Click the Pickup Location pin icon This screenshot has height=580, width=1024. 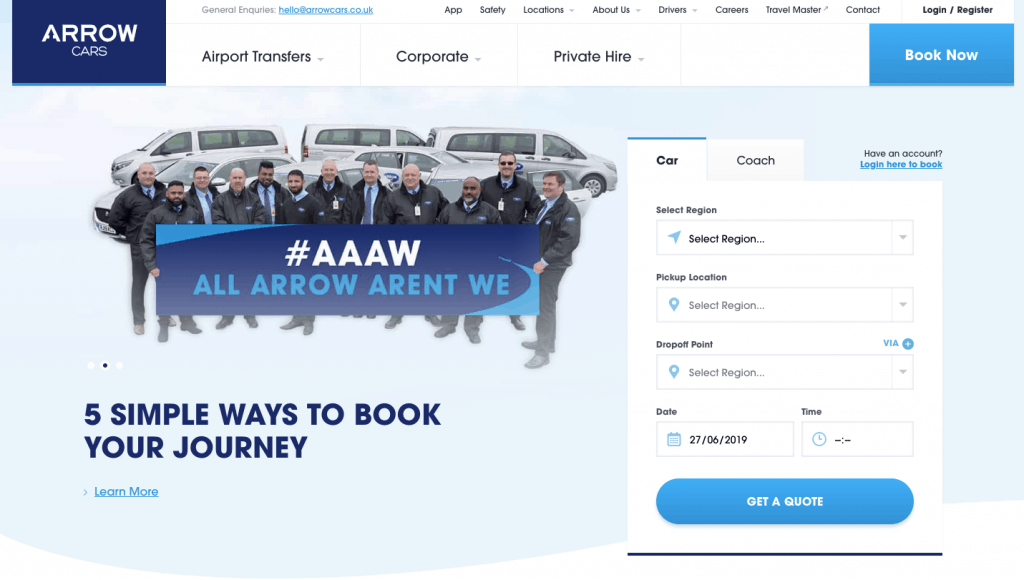point(674,305)
